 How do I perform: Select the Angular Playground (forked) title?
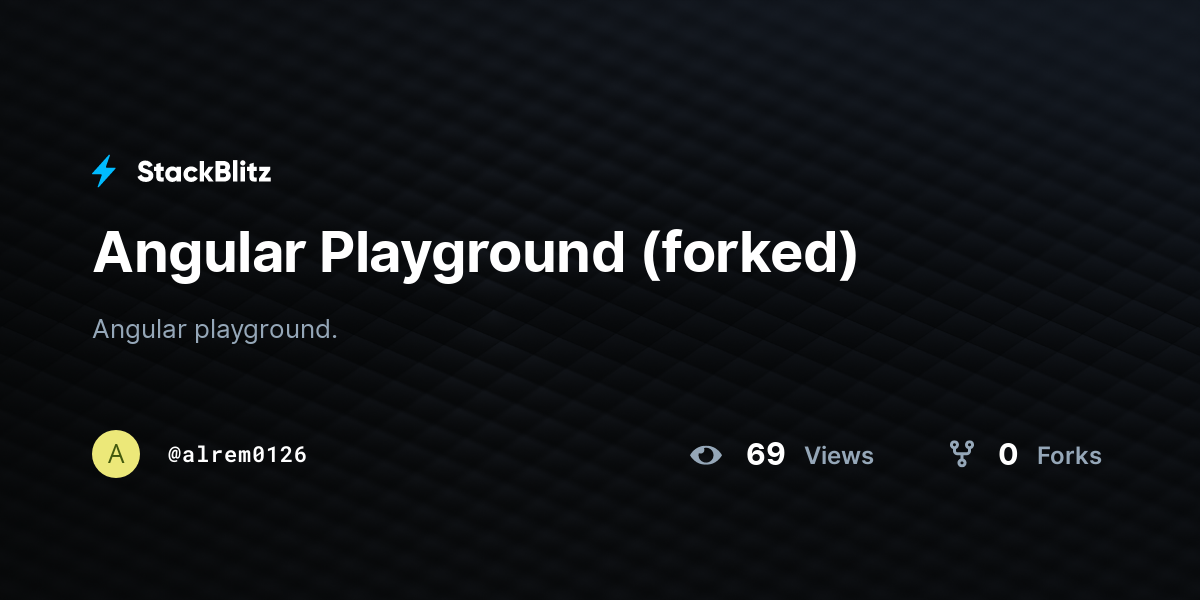[x=475, y=254]
